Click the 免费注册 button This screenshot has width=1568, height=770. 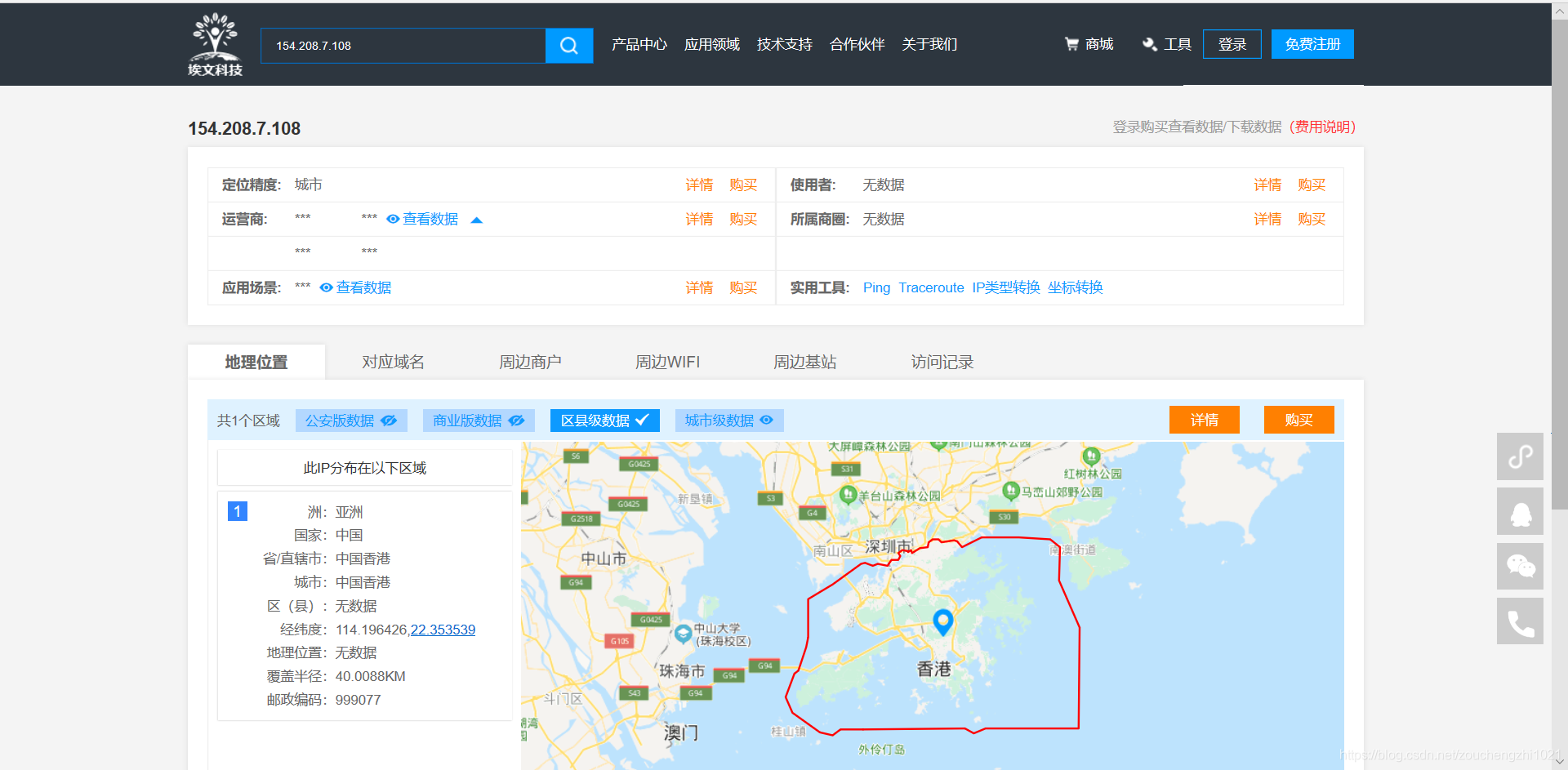click(x=1312, y=44)
